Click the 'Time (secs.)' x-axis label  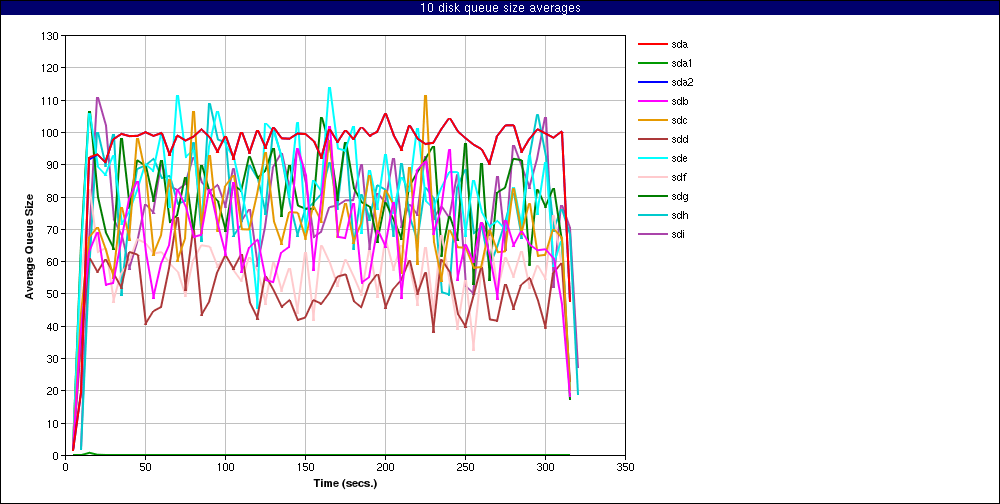345,484
